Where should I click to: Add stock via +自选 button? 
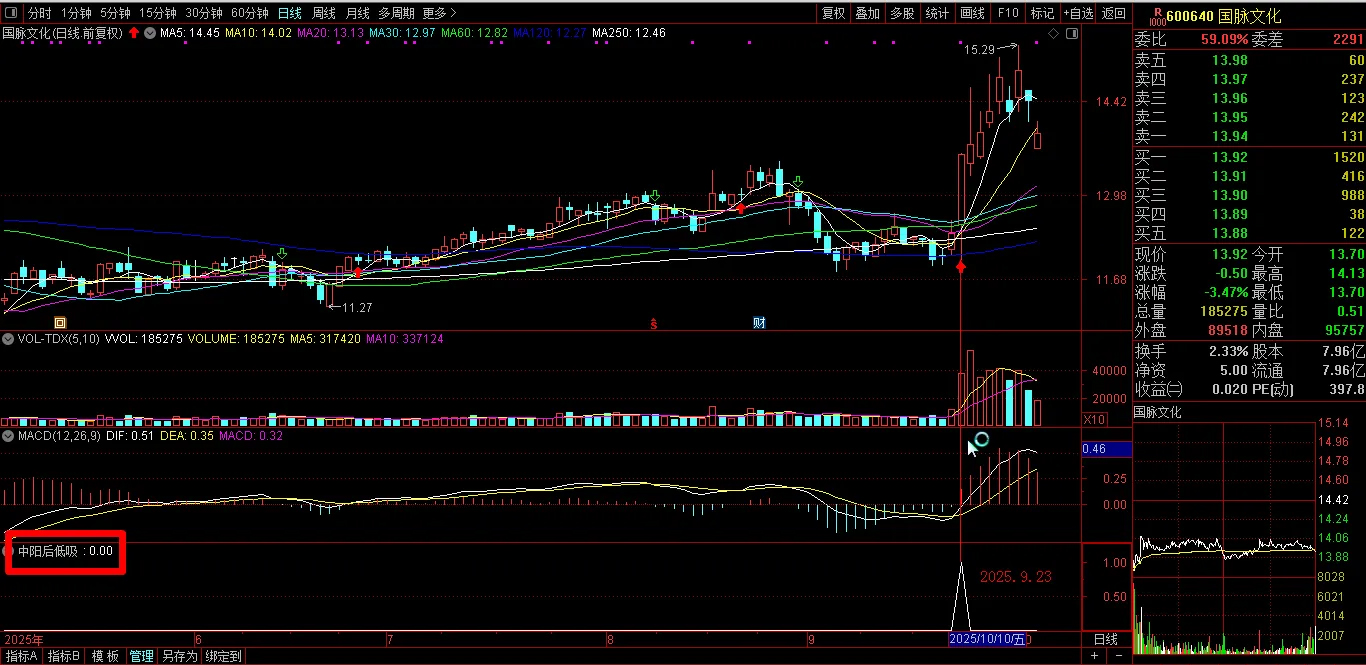pos(1077,13)
